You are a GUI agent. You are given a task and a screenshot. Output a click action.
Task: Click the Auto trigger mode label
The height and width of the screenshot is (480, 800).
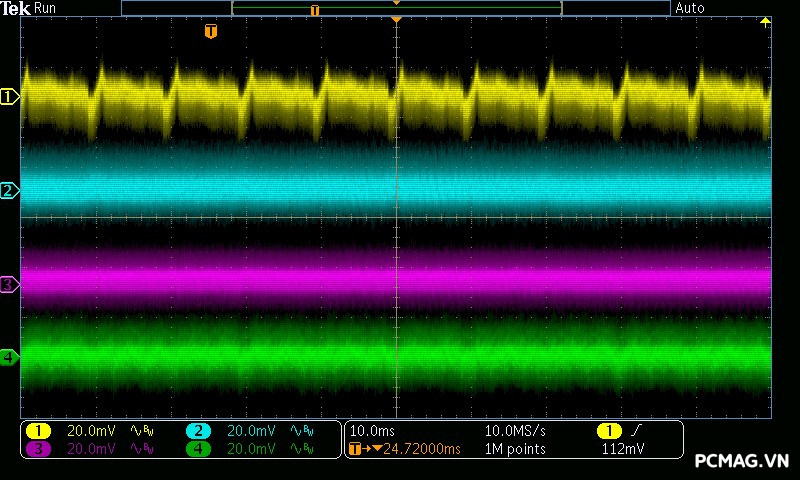[690, 8]
